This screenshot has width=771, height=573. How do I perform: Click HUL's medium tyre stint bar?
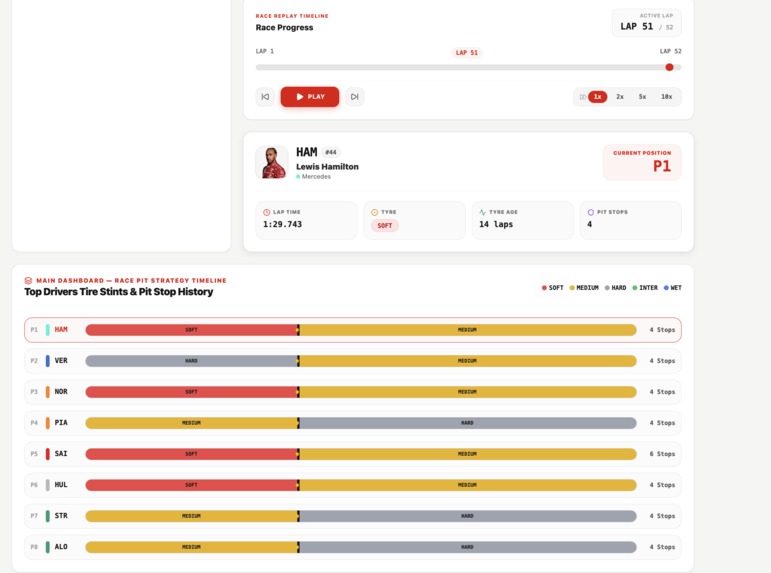click(468, 485)
